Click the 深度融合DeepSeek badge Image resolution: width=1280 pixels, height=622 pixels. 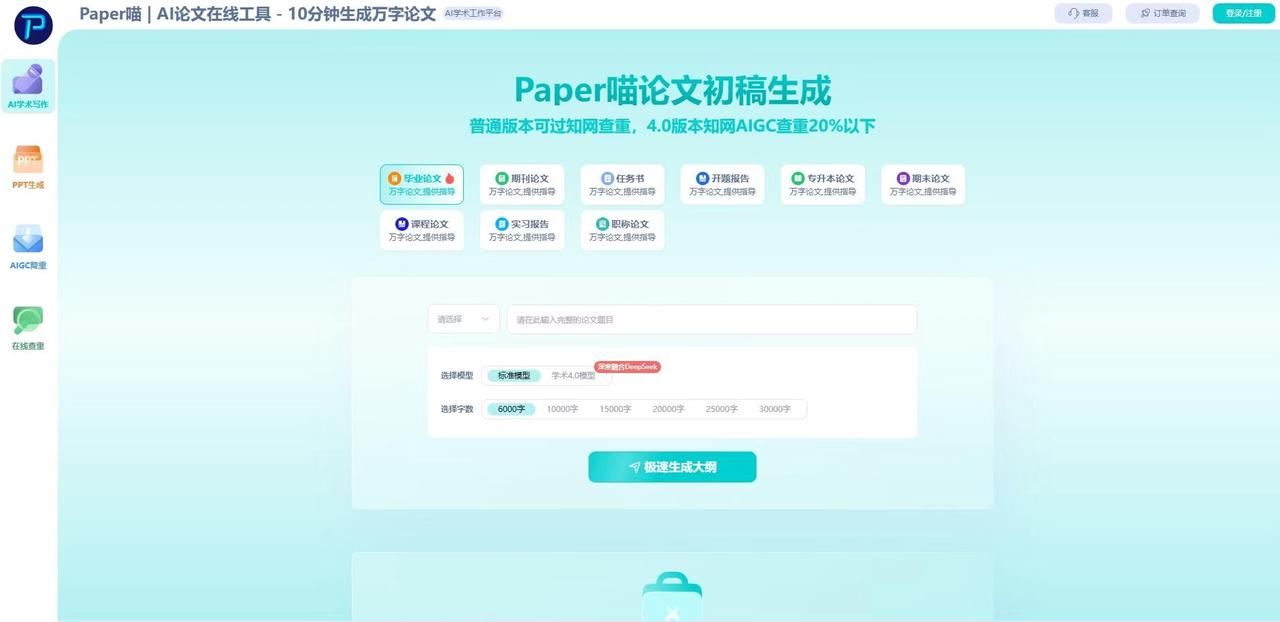pyautogui.click(x=628, y=367)
